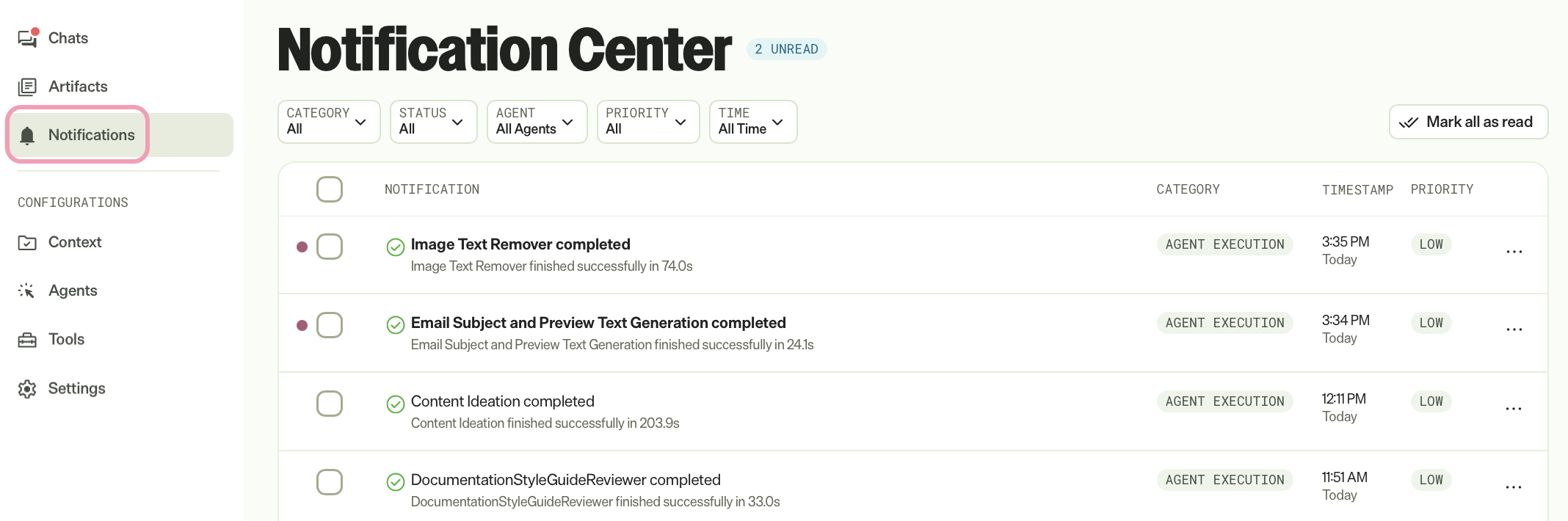The image size is (1568, 521).
Task: Go to the Tools menu item
Action: [x=66, y=339]
